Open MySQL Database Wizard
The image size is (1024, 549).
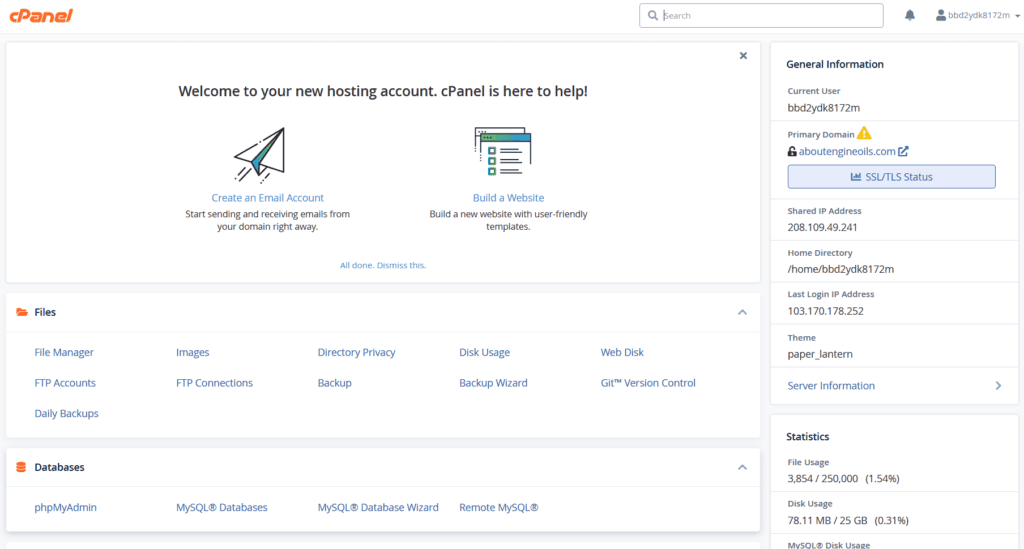[x=378, y=507]
